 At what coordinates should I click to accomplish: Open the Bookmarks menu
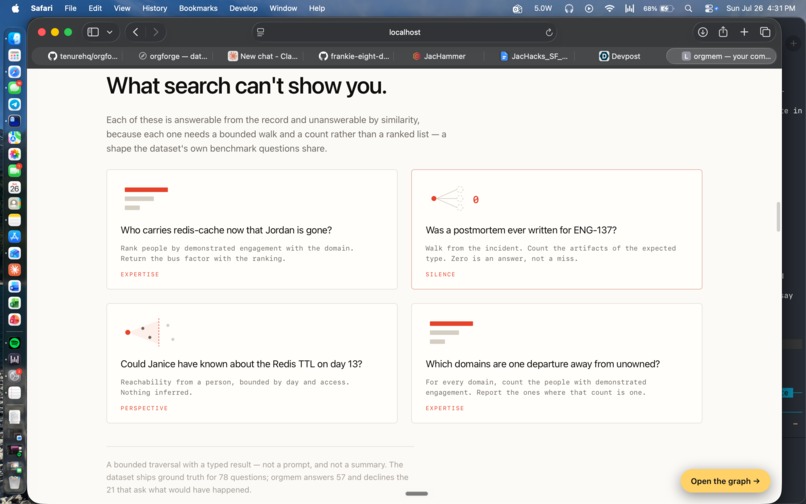pyautogui.click(x=198, y=8)
